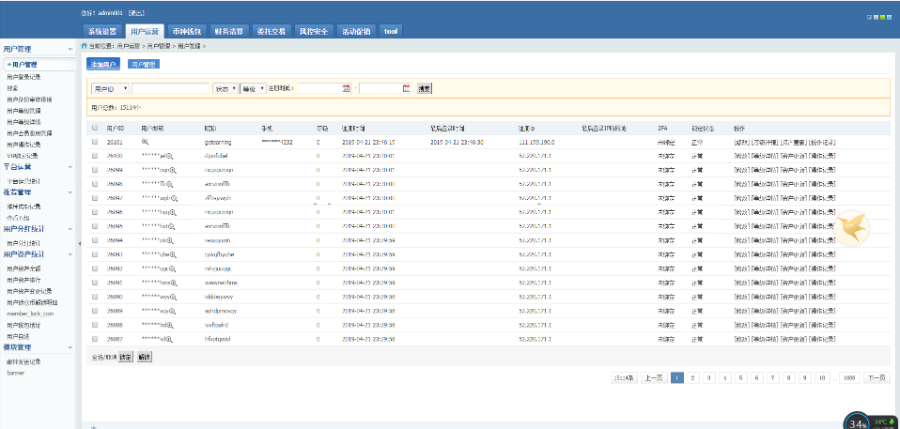Click the home icon in the breadcrumb

click(84, 47)
